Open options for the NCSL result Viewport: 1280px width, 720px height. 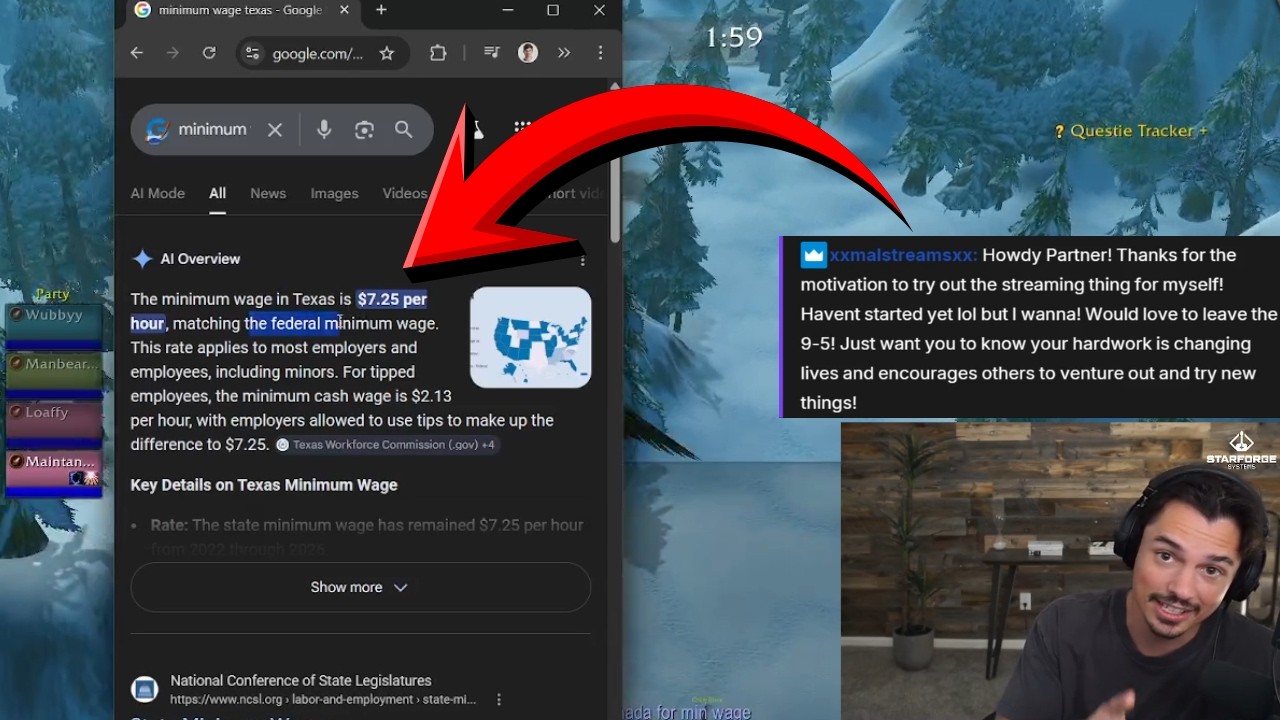[x=499, y=700]
